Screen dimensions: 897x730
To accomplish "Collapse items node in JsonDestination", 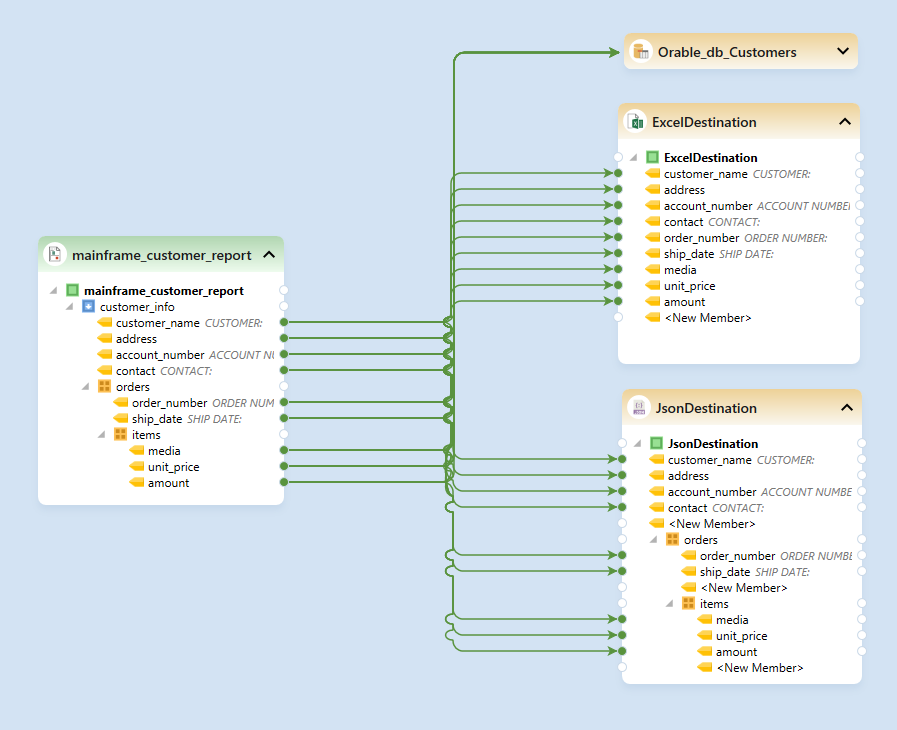I will coord(670,604).
